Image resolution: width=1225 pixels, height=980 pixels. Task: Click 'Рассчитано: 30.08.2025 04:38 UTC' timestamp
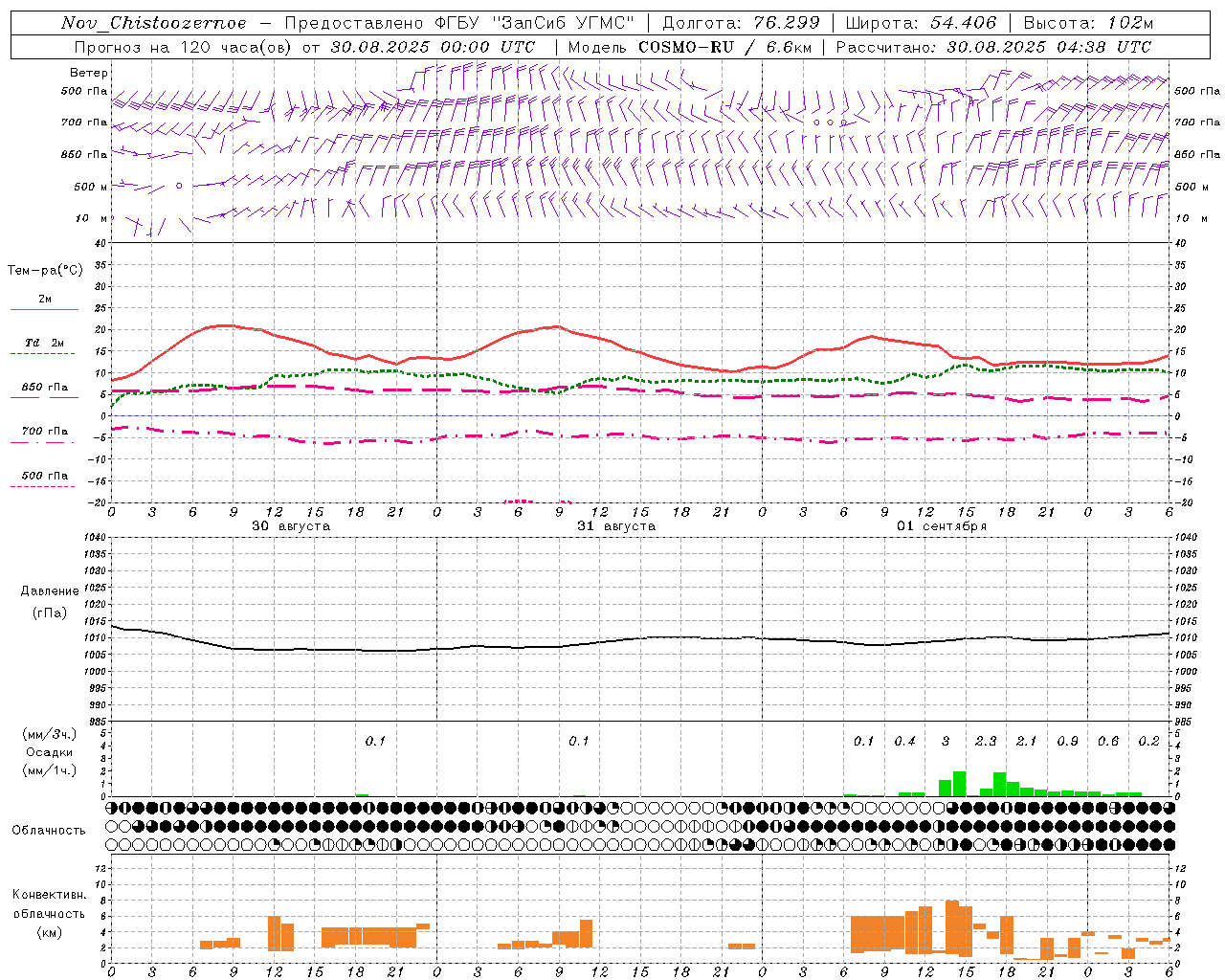point(993,47)
